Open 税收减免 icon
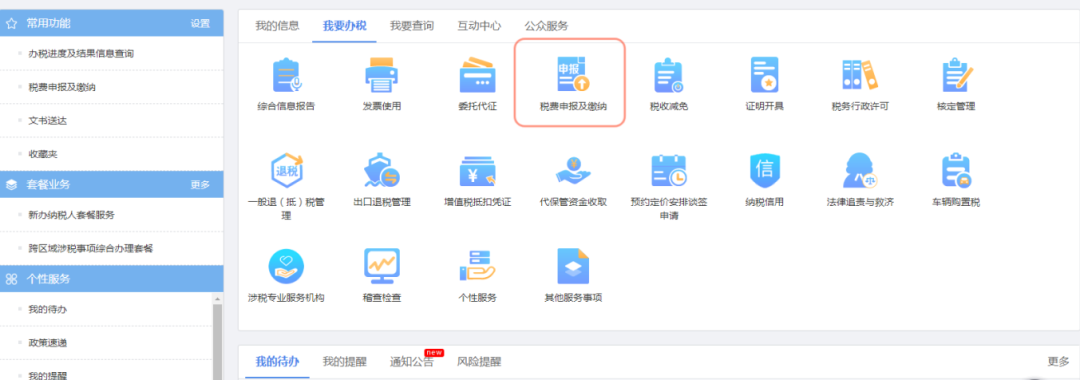The height and width of the screenshot is (380, 1080). tap(668, 76)
